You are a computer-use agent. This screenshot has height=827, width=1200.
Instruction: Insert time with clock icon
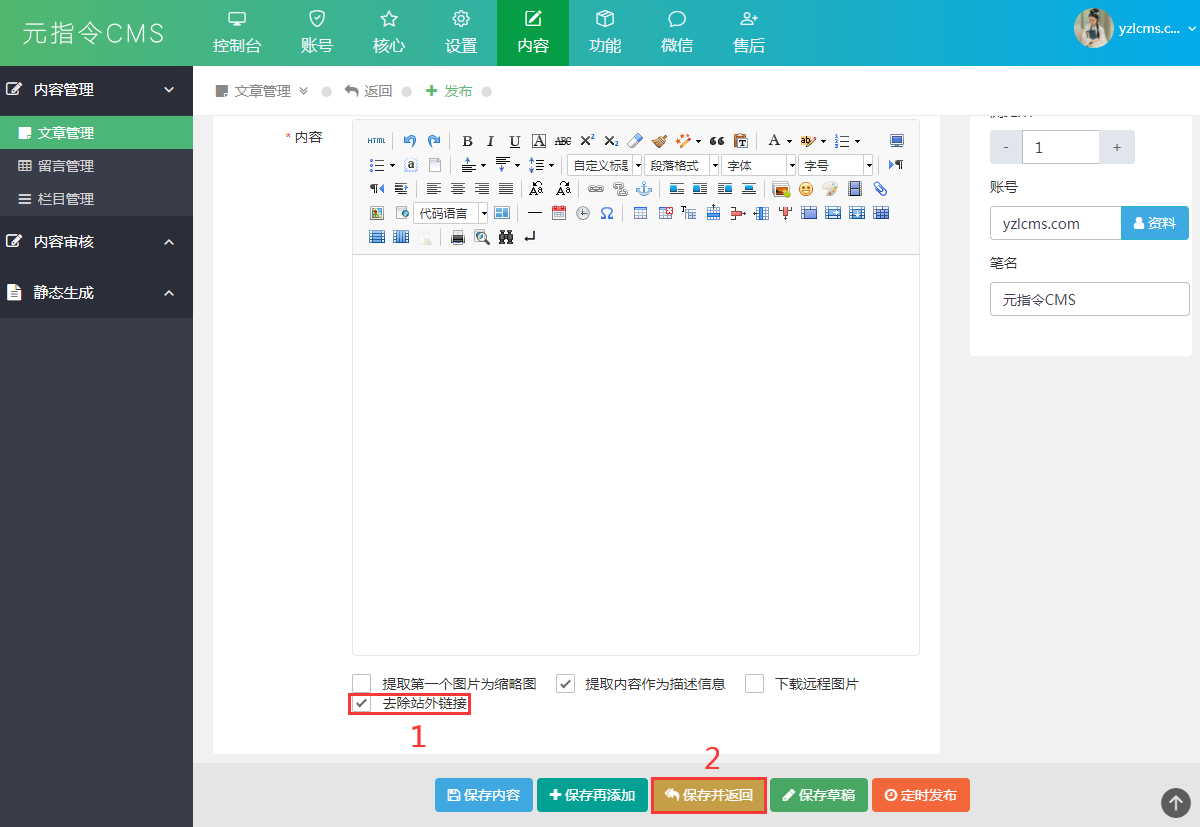tap(583, 213)
